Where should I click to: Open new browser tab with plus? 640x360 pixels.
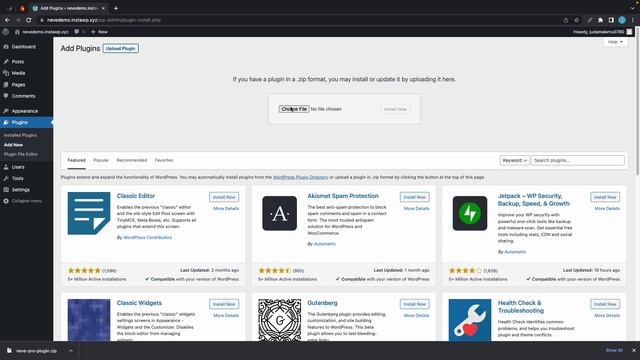coord(116,8)
